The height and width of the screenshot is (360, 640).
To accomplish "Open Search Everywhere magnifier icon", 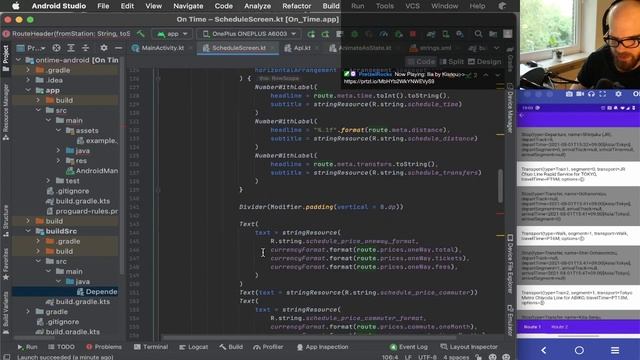I will 478,34.
